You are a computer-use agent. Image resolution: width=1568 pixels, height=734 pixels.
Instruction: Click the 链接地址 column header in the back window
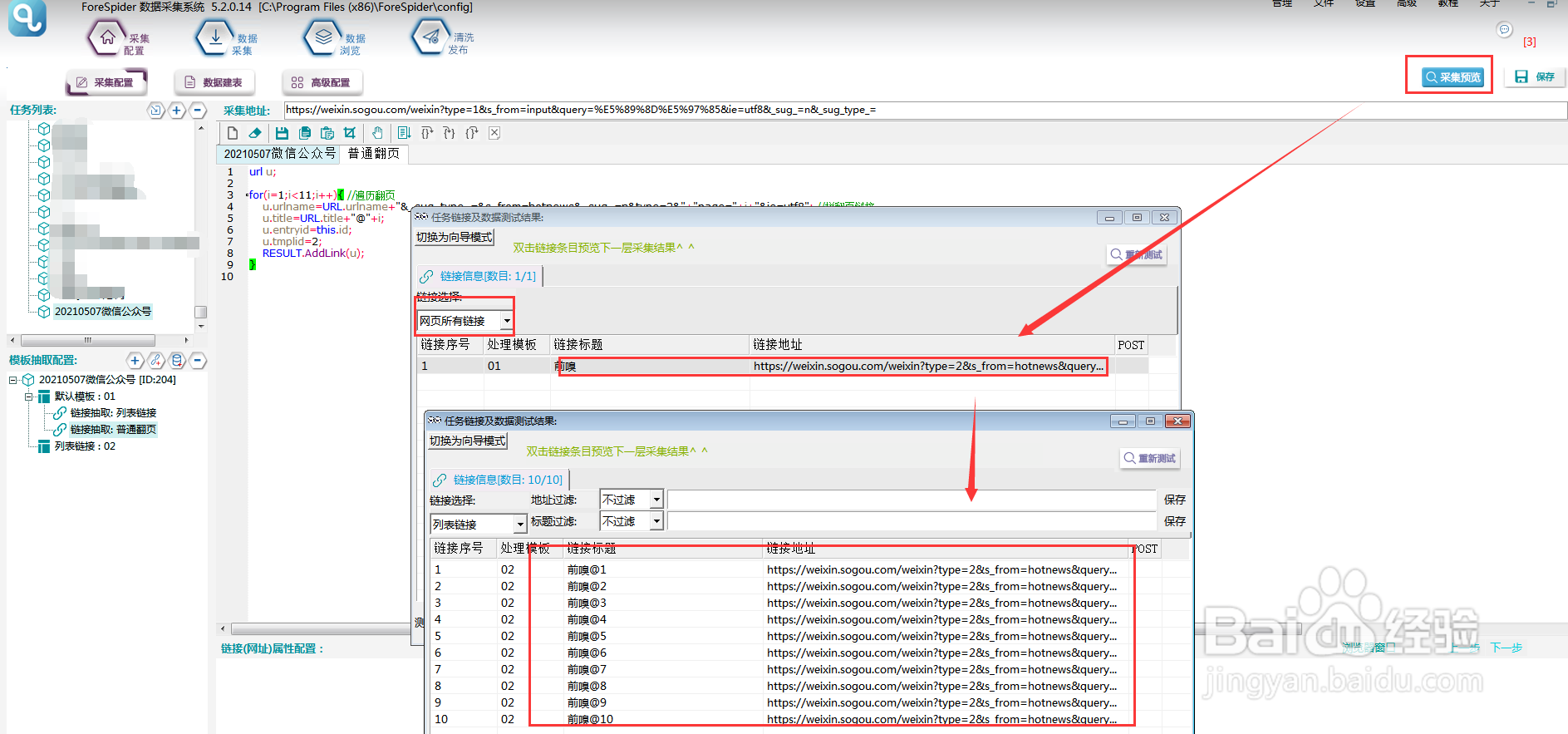(931, 345)
